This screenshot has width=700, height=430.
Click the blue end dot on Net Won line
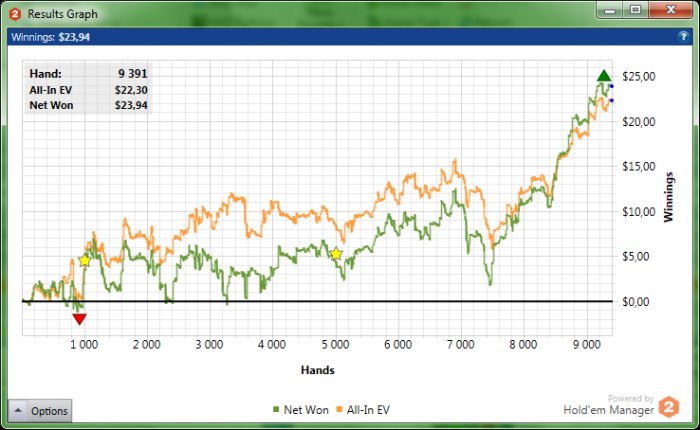[x=612, y=86]
